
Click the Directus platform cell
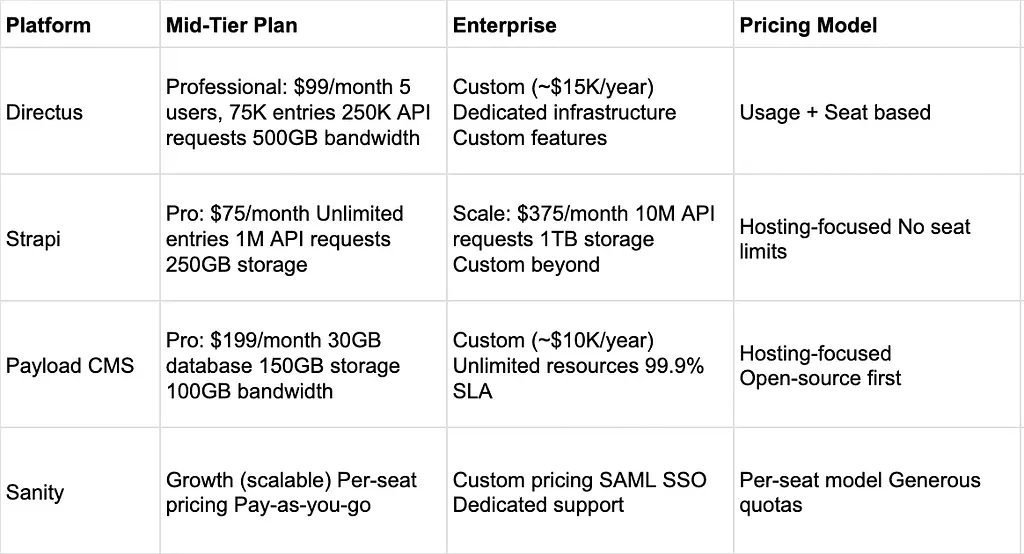(x=44, y=112)
